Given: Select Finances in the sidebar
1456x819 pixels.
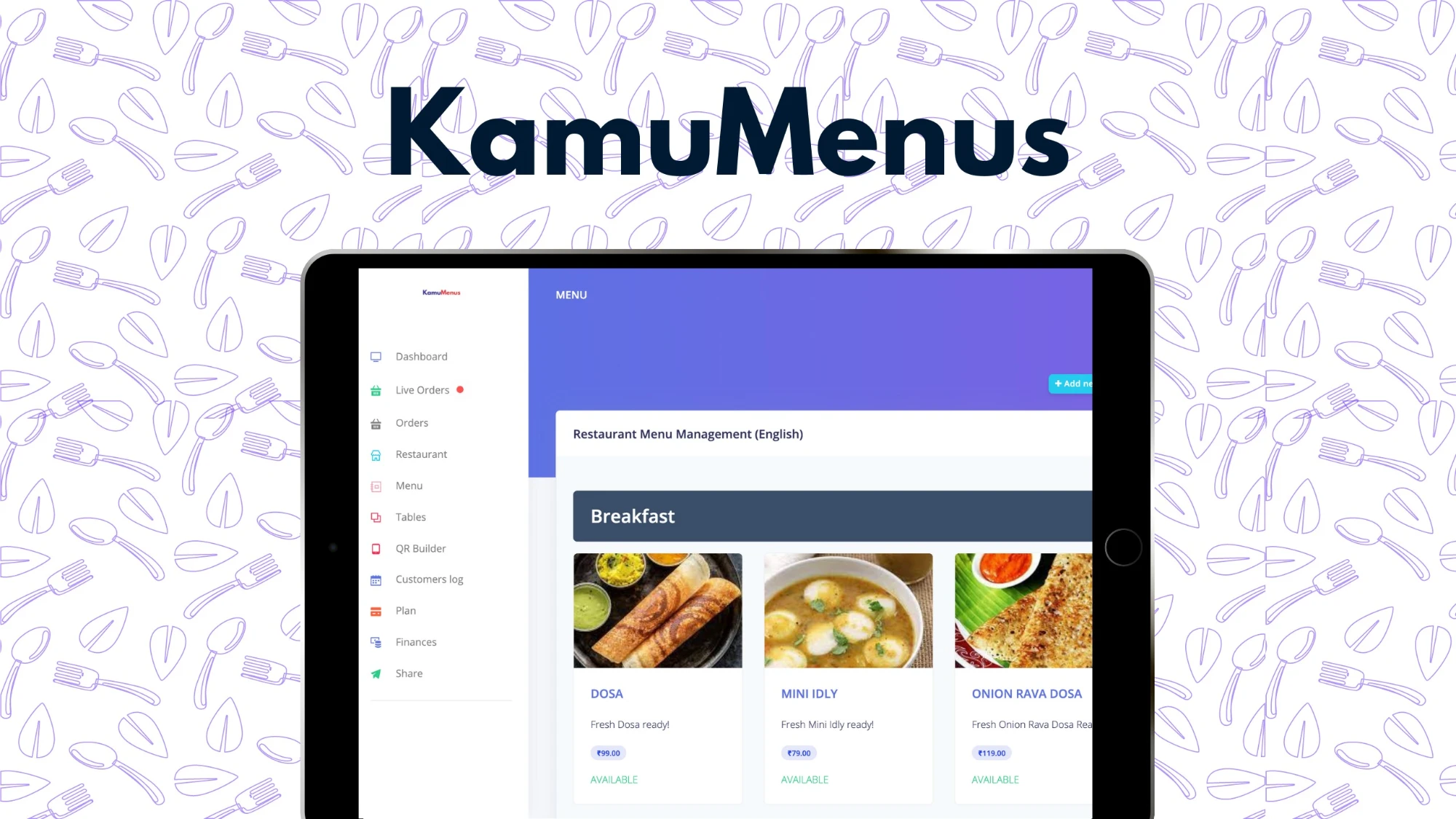Looking at the screenshot, I should pos(415,641).
